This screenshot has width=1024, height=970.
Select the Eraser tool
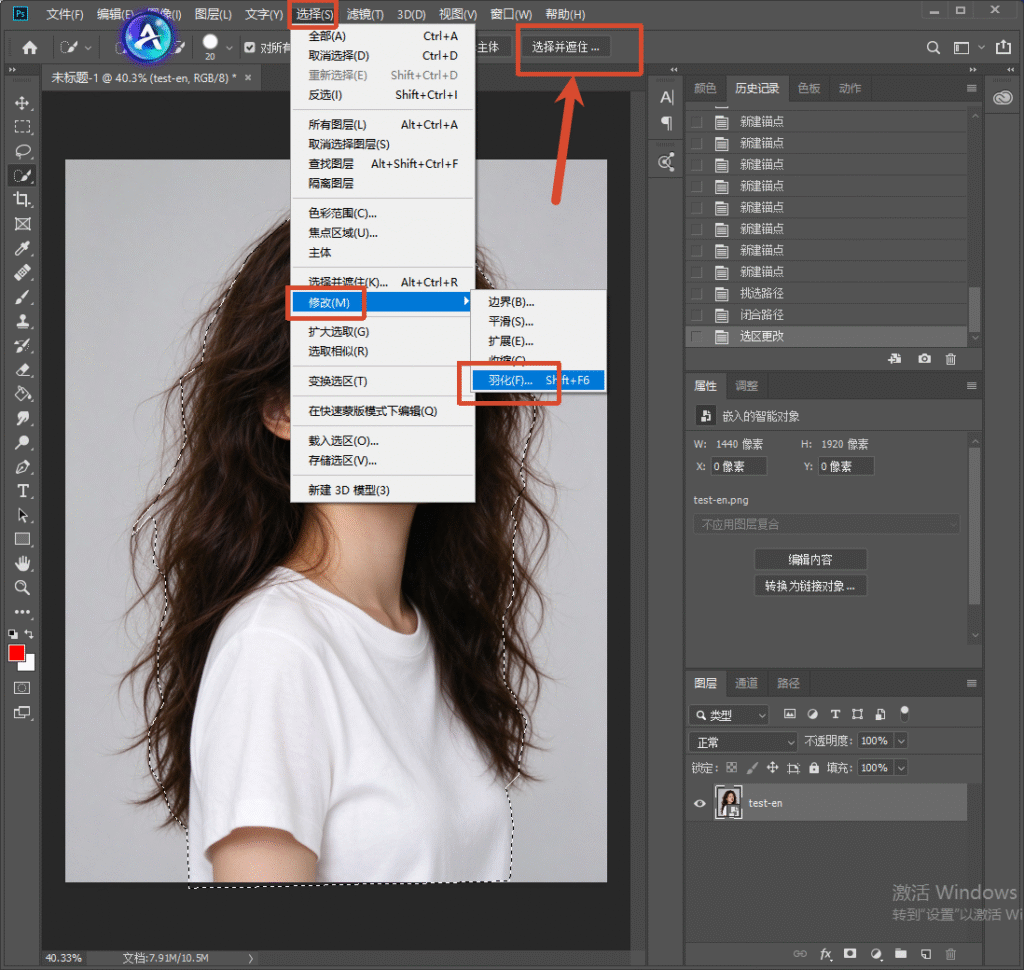tap(22, 370)
